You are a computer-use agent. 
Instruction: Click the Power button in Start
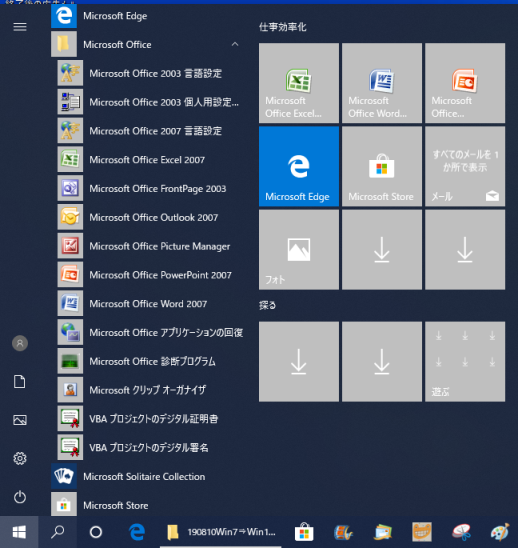point(20,497)
